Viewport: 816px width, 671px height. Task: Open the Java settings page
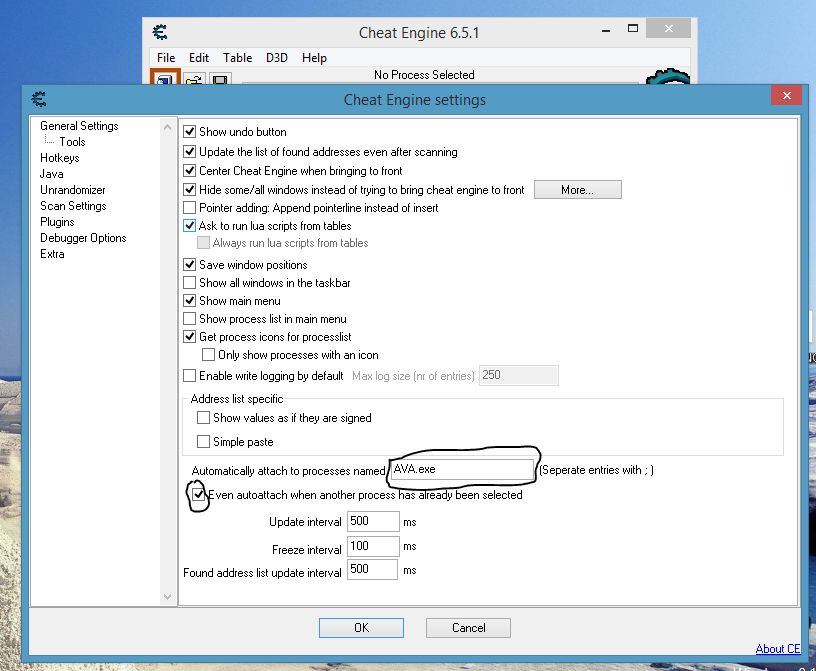[52, 174]
